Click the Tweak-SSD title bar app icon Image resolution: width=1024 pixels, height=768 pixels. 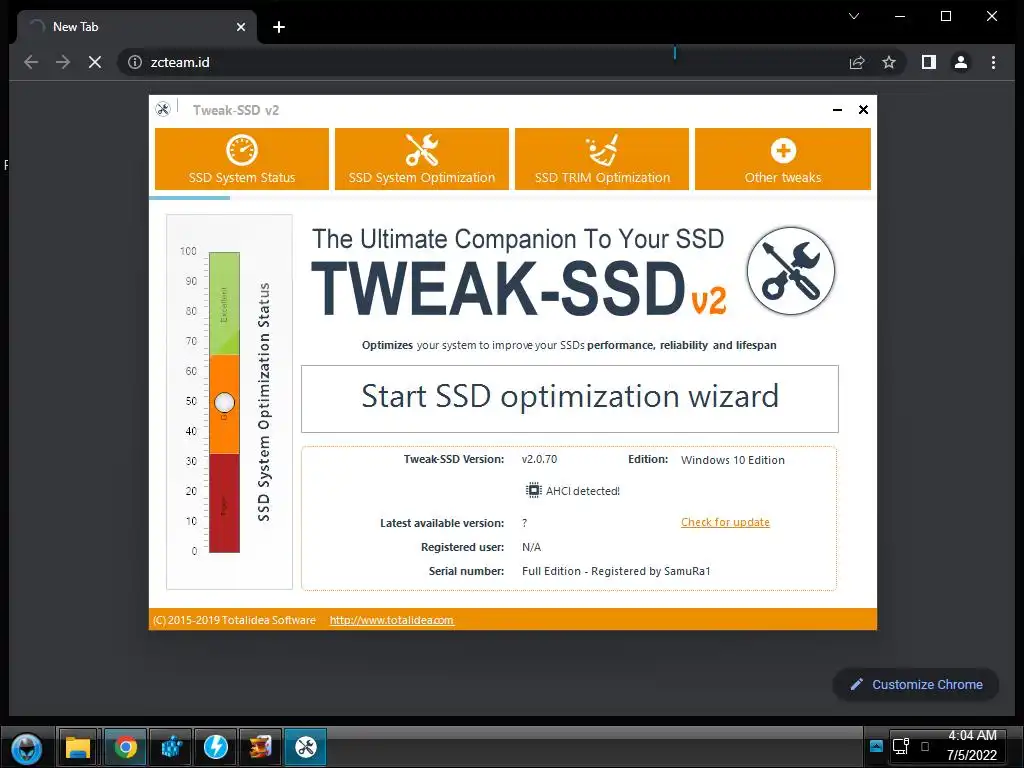[163, 109]
